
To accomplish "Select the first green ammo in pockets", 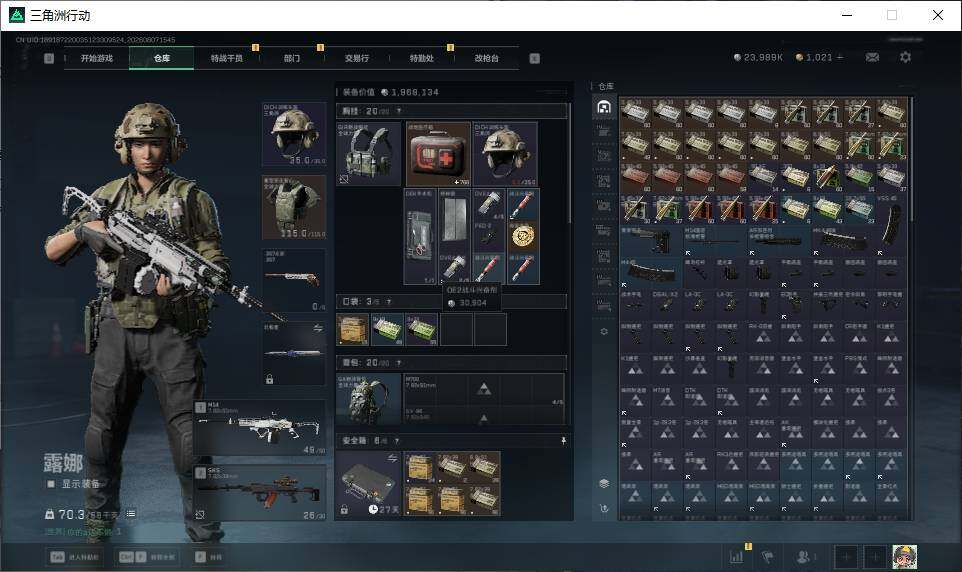I will tap(387, 329).
